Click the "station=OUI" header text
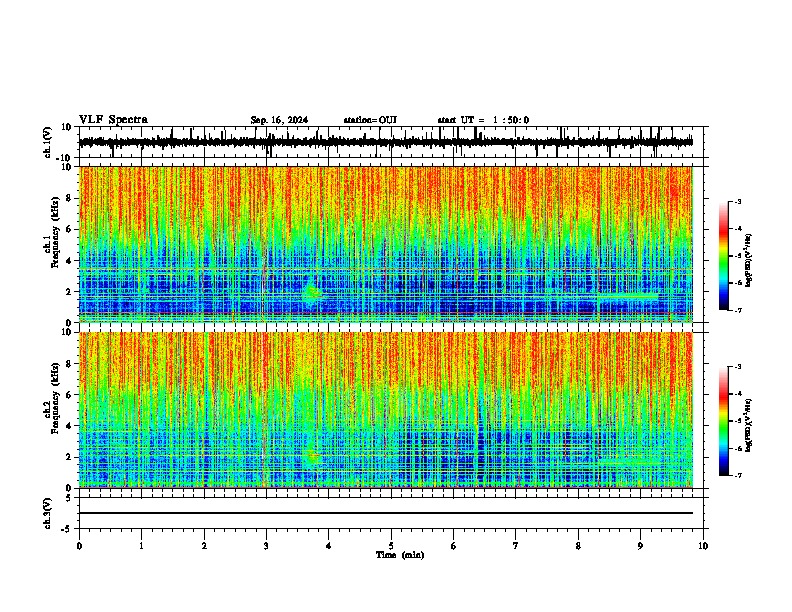Image resolution: width=792 pixels, height=612 pixels. coord(370,120)
